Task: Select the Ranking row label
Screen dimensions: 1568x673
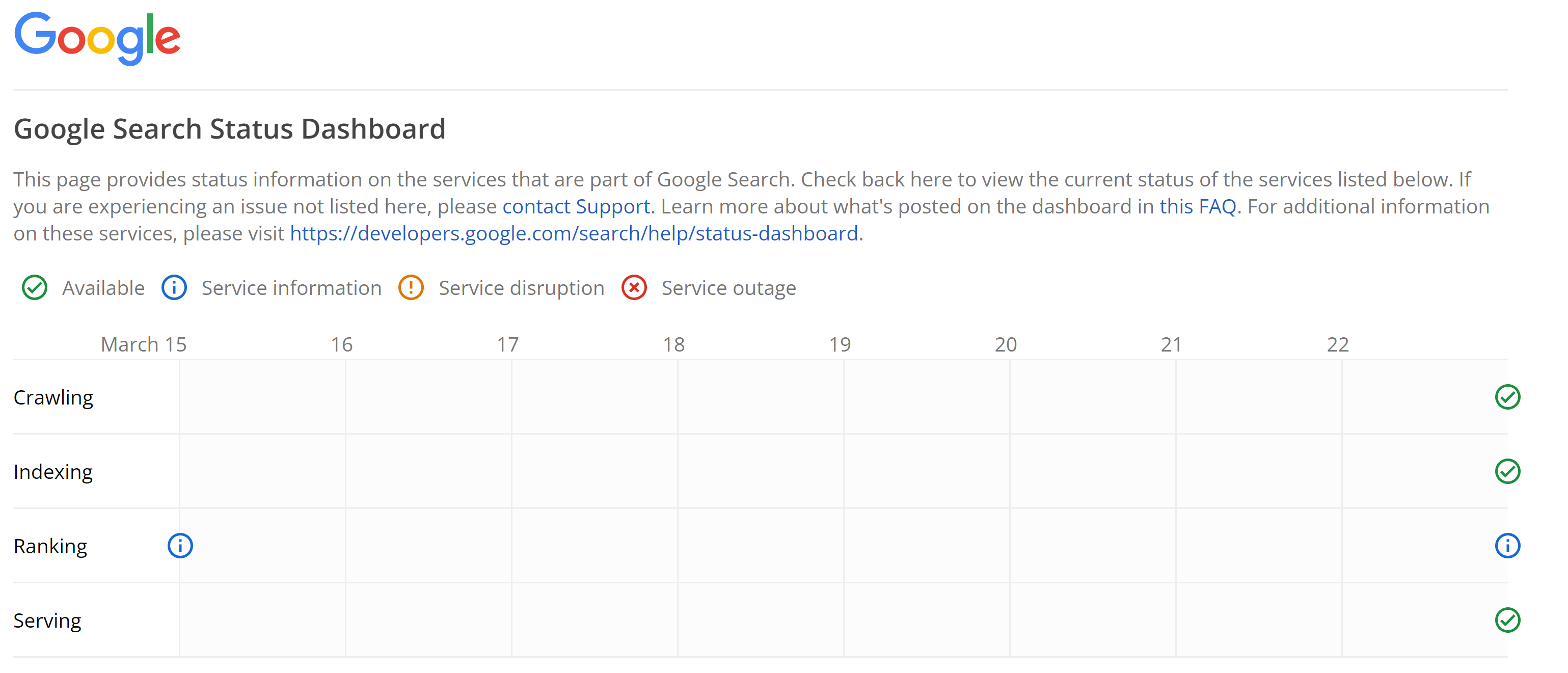Action: pyautogui.click(x=50, y=546)
